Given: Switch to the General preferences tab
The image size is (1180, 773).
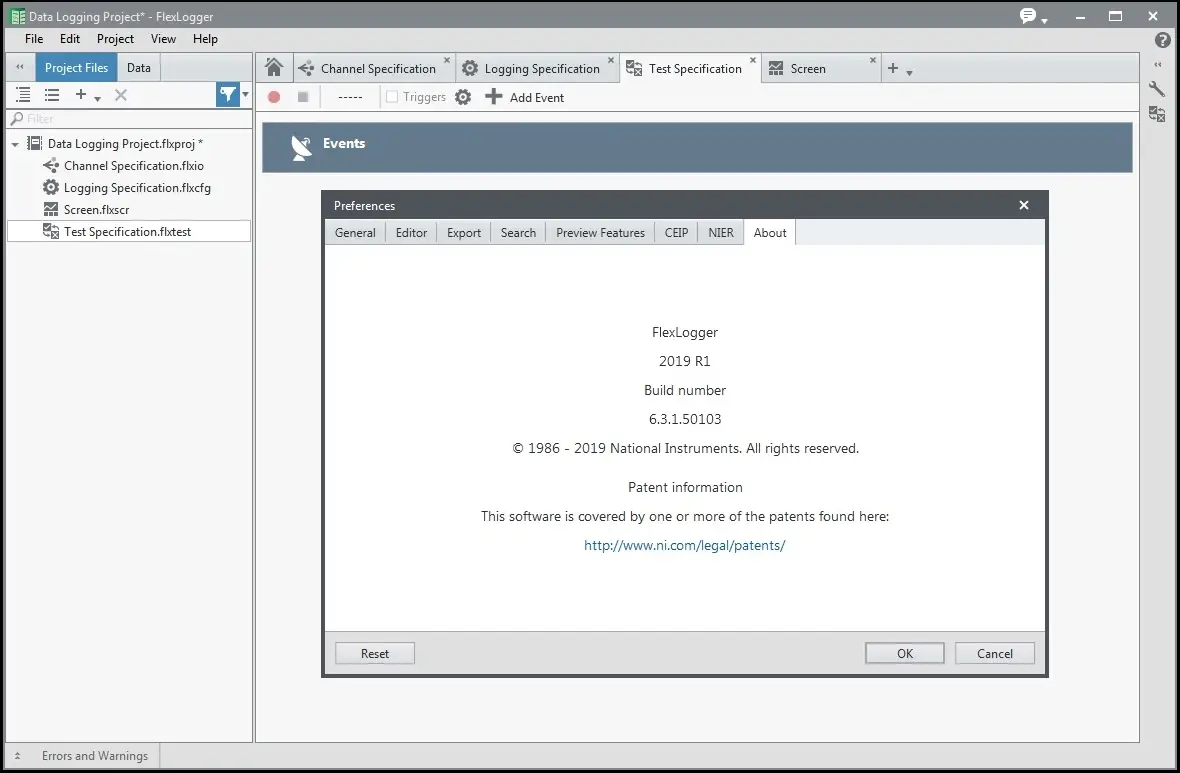Looking at the screenshot, I should tap(355, 233).
